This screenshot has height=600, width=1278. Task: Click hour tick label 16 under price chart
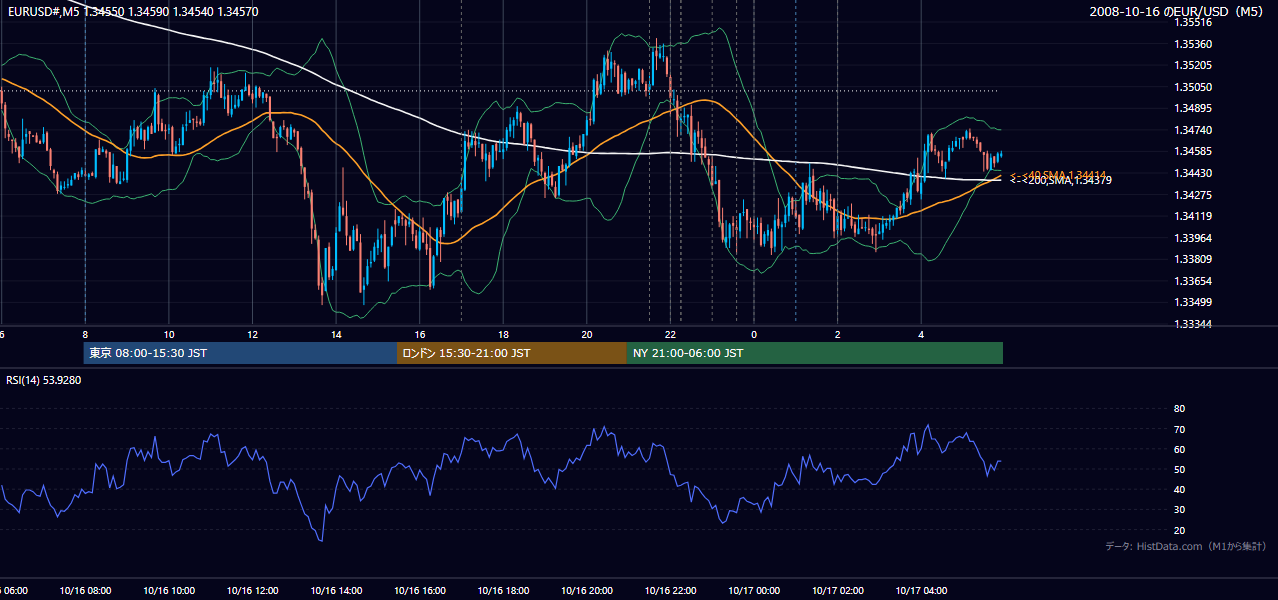coord(420,335)
